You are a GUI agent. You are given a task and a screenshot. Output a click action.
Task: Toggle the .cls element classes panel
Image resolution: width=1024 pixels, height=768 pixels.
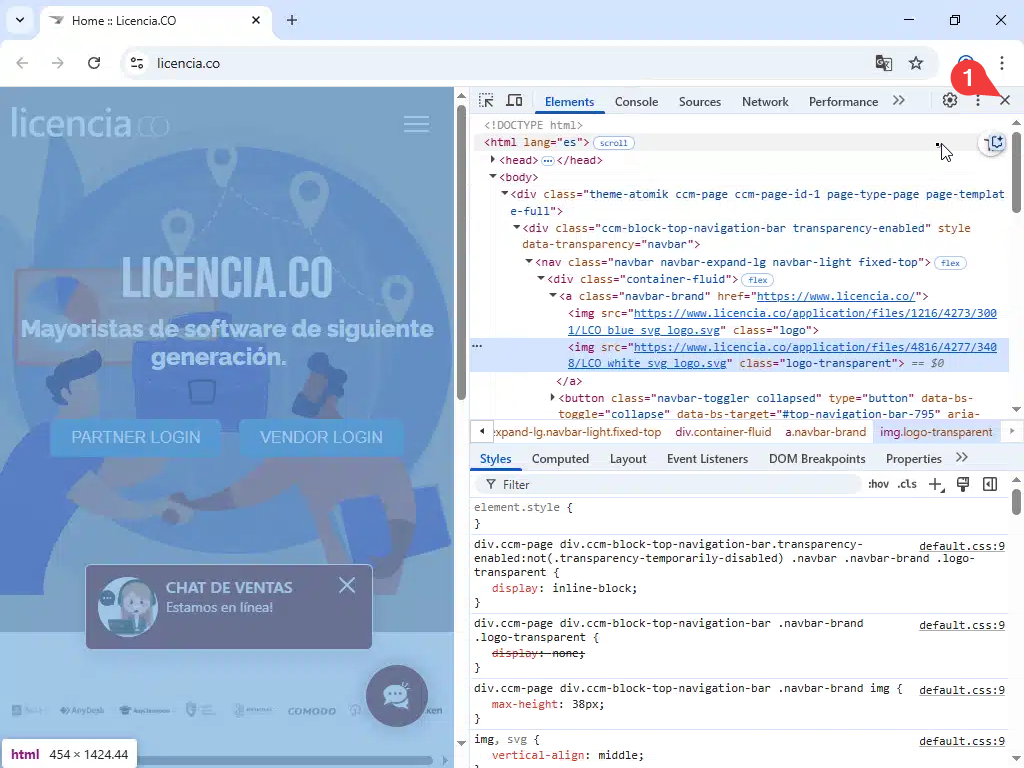(x=907, y=484)
